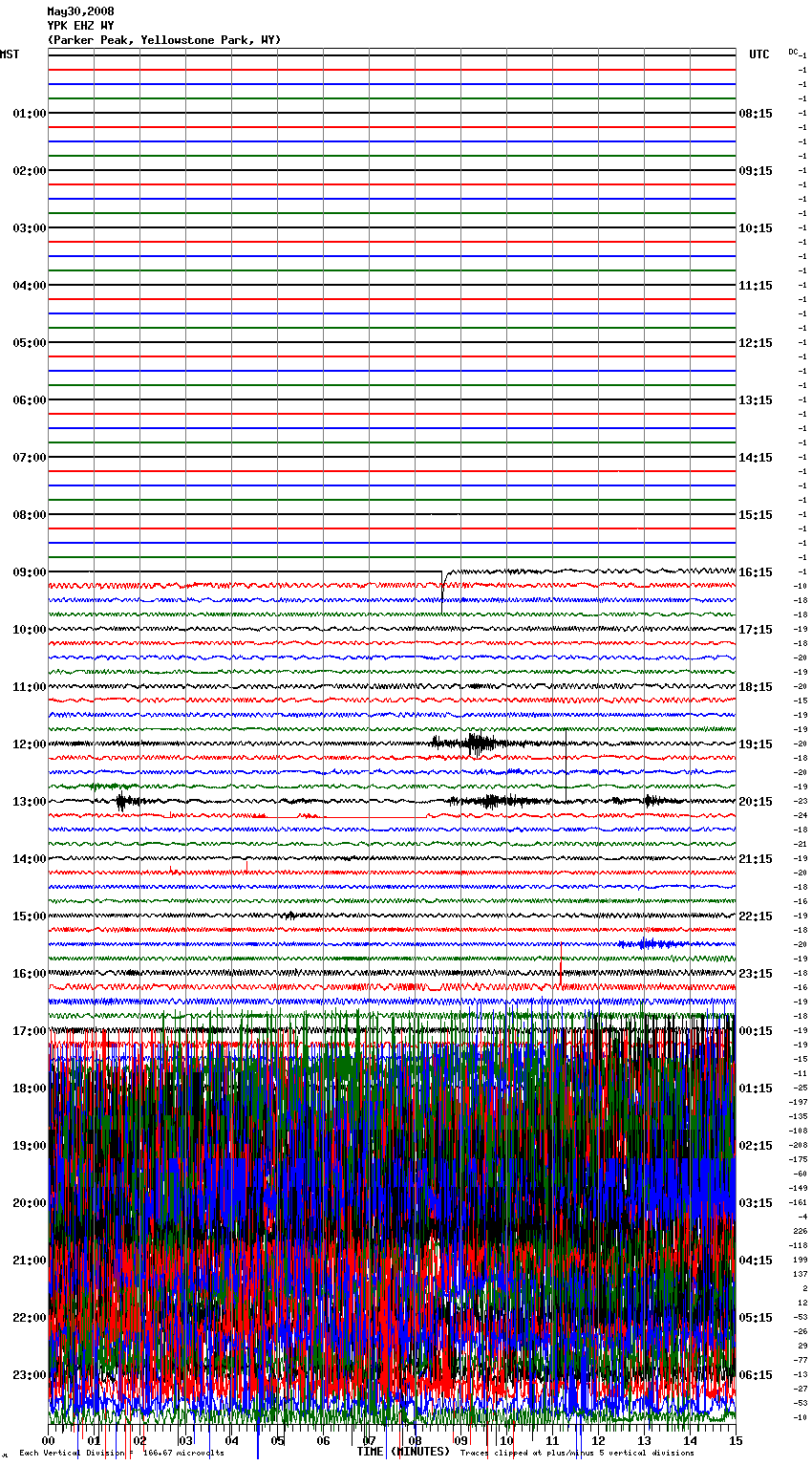Select the 05:00 MST time label

(x=30, y=343)
